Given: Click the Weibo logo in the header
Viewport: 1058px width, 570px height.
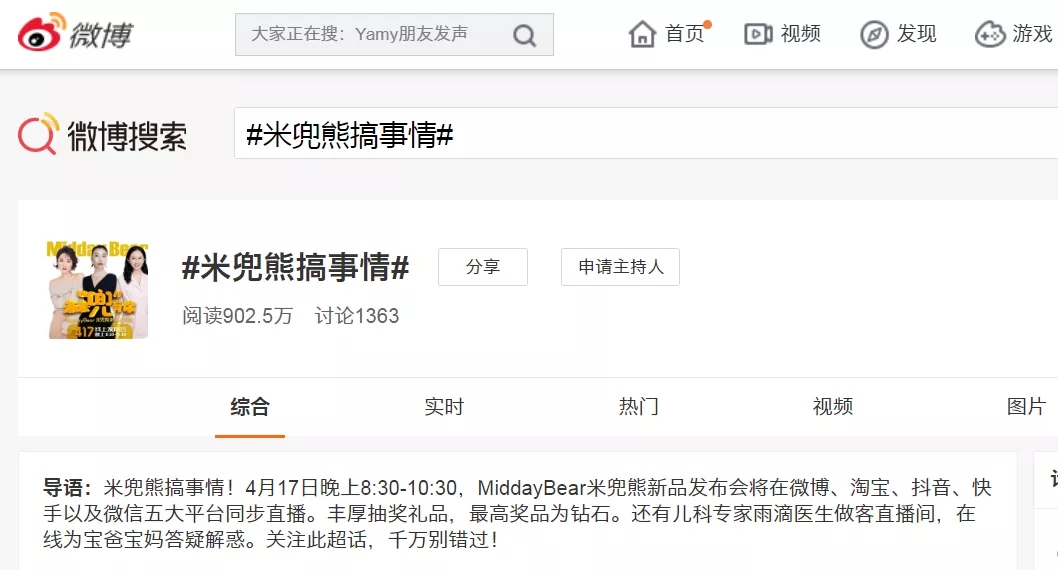Looking at the screenshot, I should click(75, 34).
